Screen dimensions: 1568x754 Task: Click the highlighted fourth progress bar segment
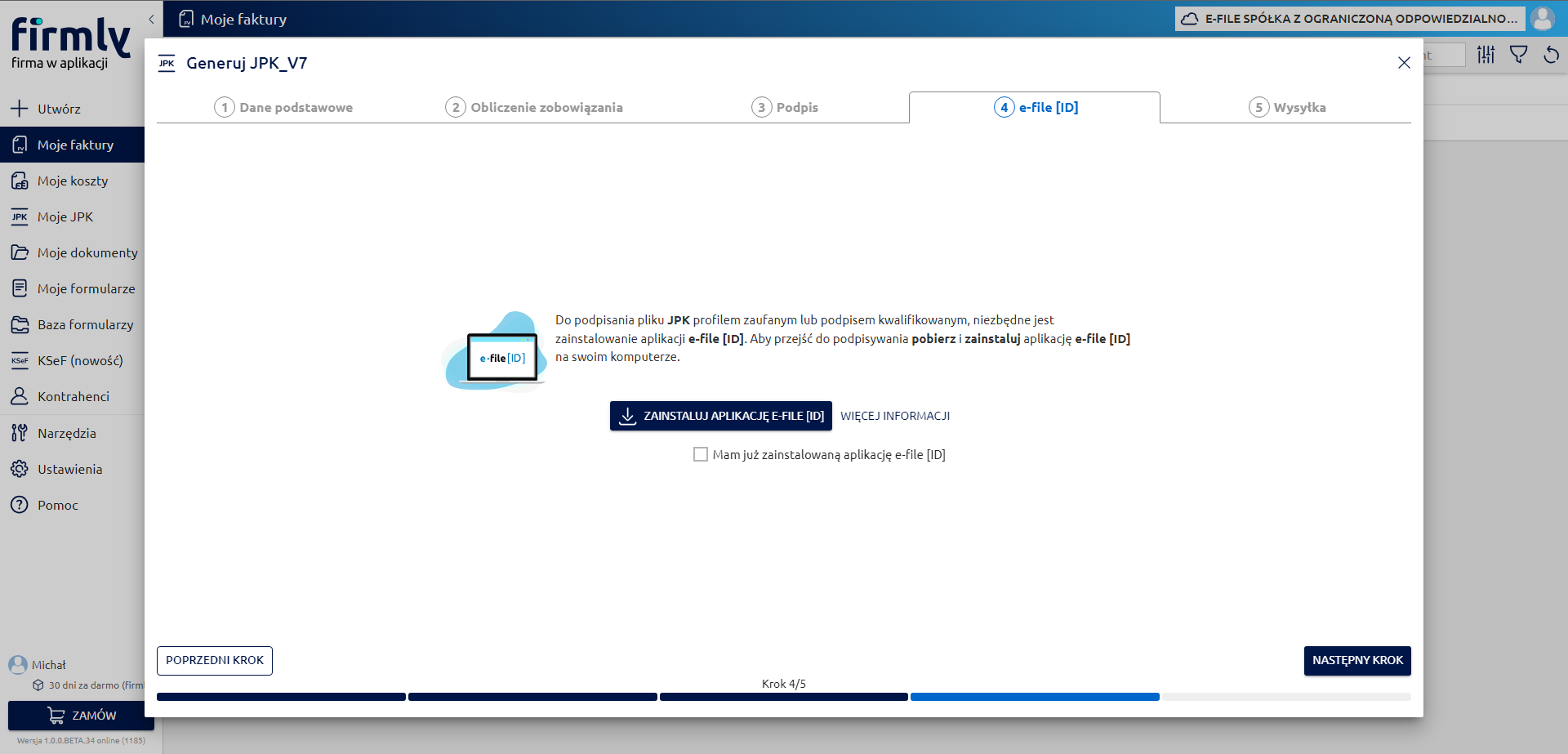[x=1035, y=697]
